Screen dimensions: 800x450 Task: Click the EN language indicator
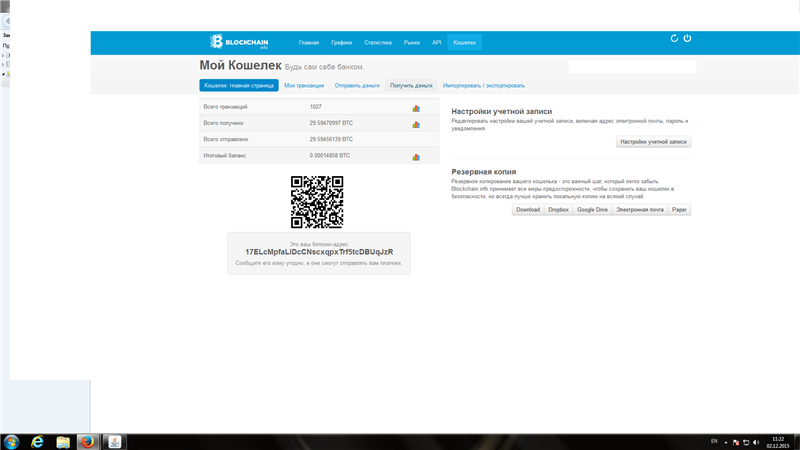[x=714, y=441]
